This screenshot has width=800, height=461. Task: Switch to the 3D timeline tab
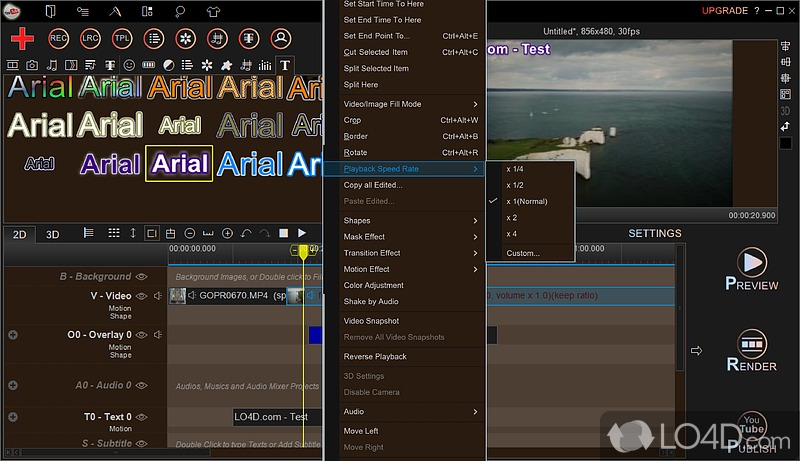pyautogui.click(x=53, y=234)
